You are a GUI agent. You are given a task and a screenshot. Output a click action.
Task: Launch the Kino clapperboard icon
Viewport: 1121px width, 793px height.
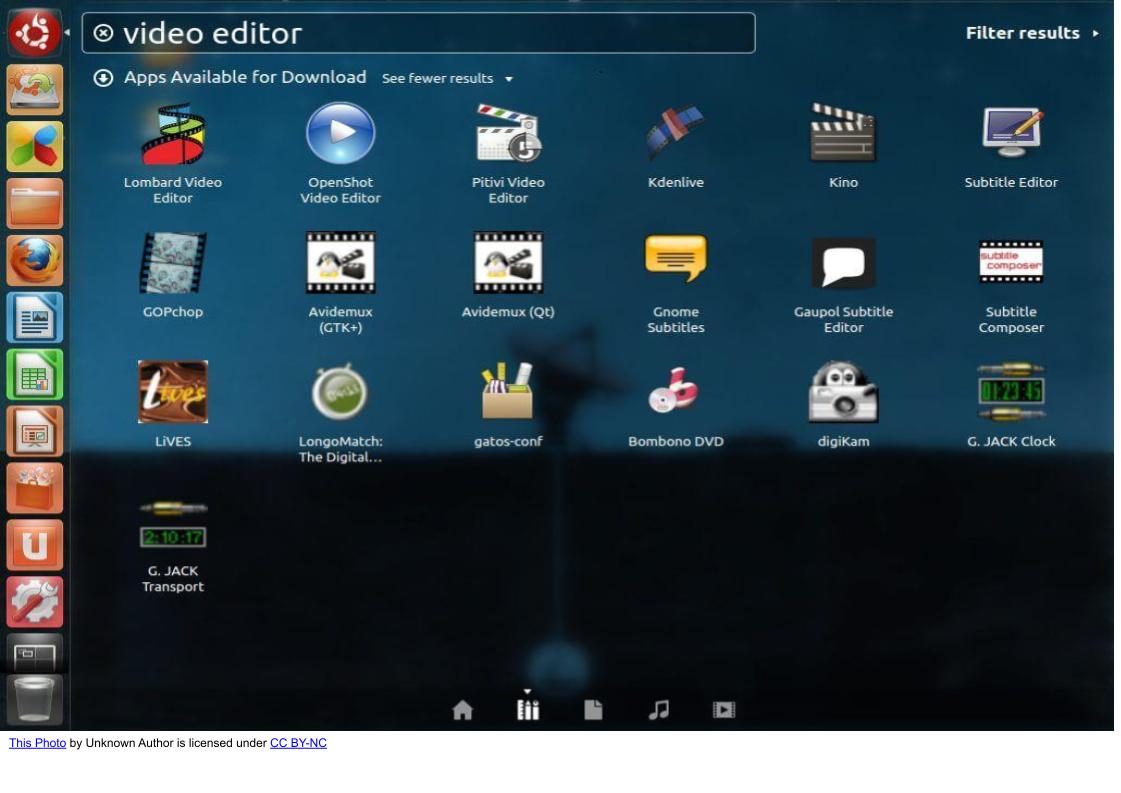tap(843, 132)
